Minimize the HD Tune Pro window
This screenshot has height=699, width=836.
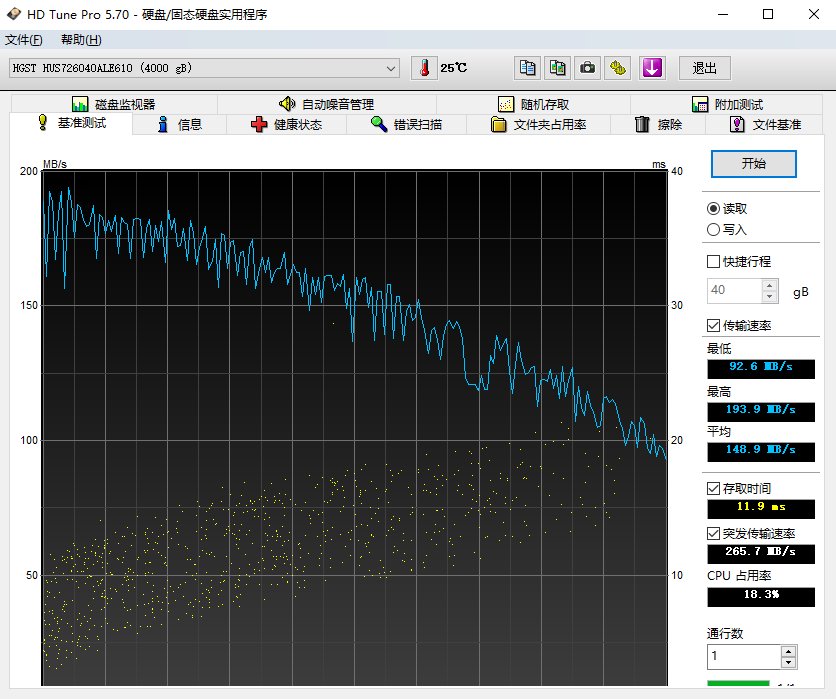pyautogui.click(x=723, y=14)
